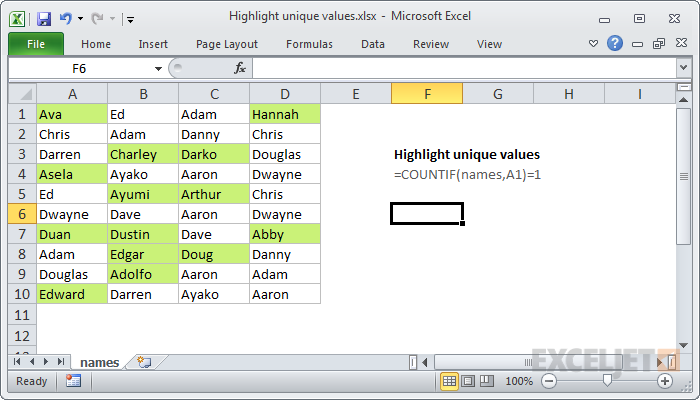
Task: Open the Formulas tab
Action: click(x=309, y=44)
